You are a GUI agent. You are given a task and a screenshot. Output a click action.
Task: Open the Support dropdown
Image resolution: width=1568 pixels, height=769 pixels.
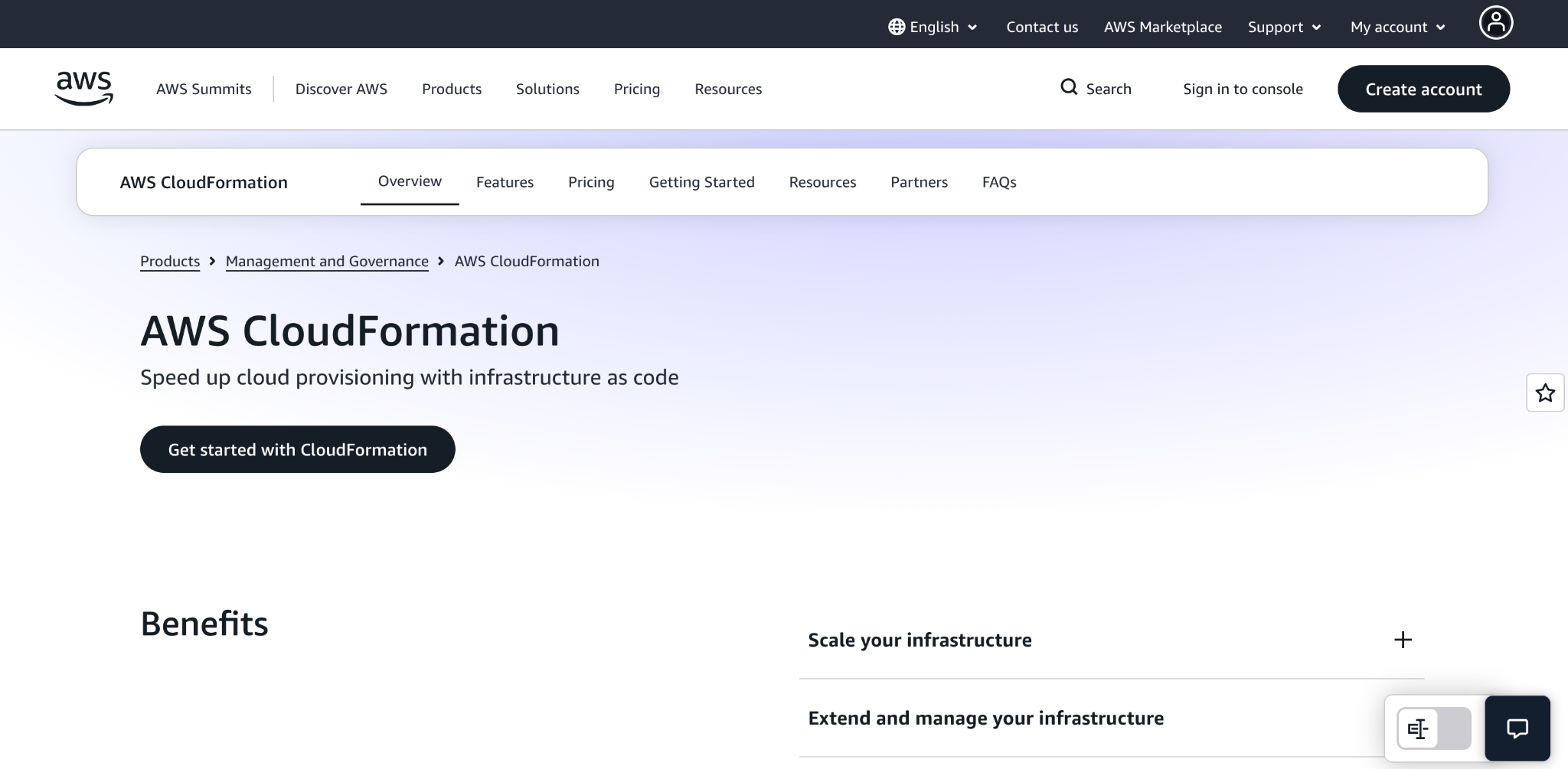[x=1285, y=27]
